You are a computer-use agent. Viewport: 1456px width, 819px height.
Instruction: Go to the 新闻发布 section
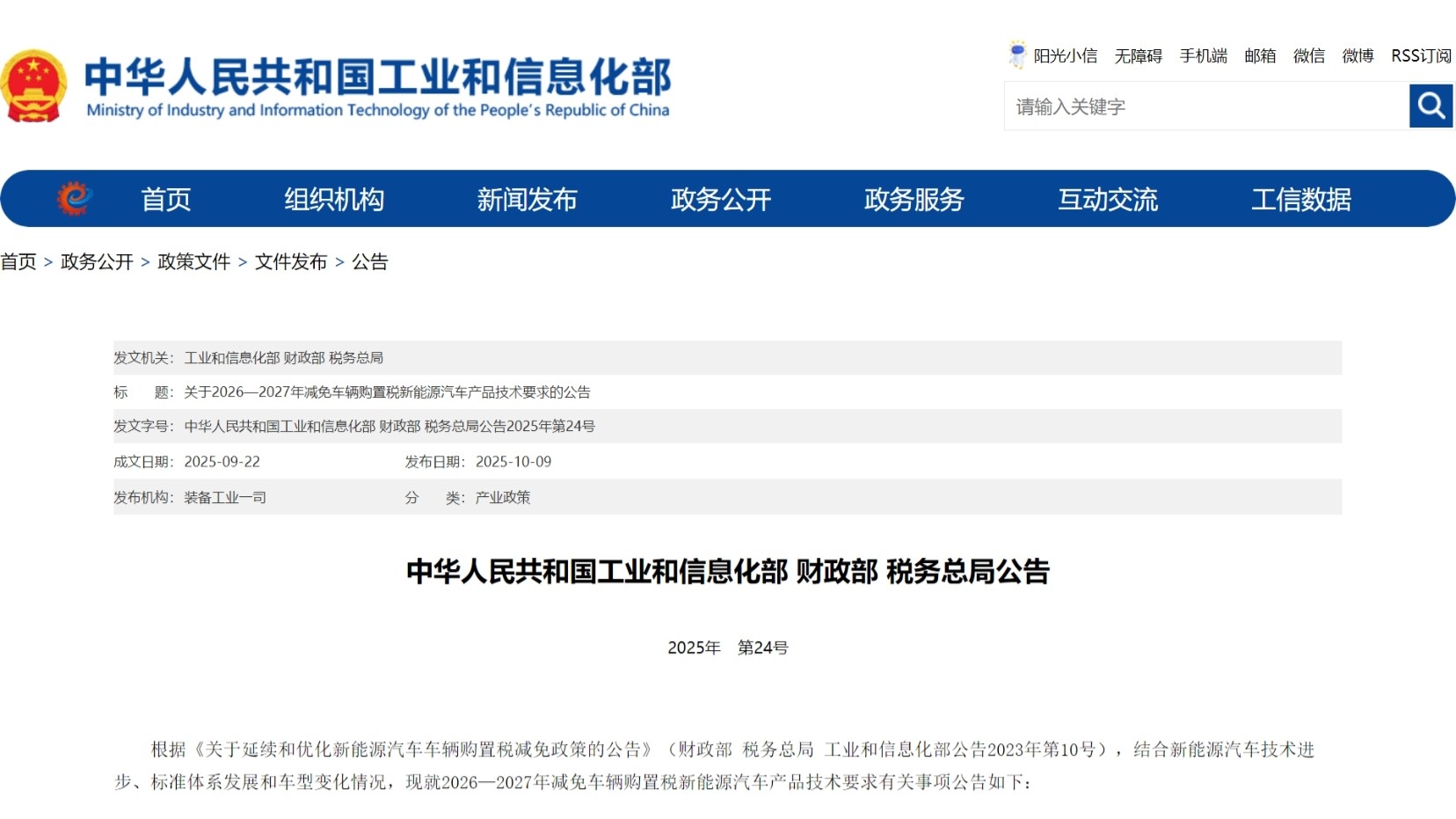[527, 200]
